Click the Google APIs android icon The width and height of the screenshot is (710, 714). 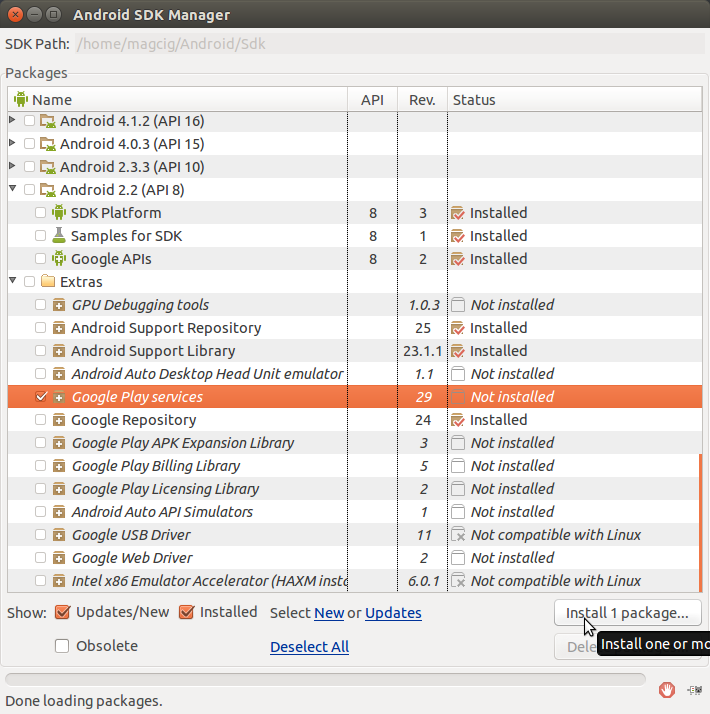[x=59, y=259]
